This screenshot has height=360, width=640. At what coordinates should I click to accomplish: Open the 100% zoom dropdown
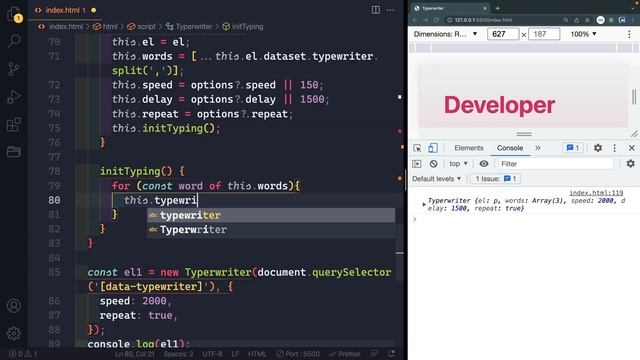(583, 34)
